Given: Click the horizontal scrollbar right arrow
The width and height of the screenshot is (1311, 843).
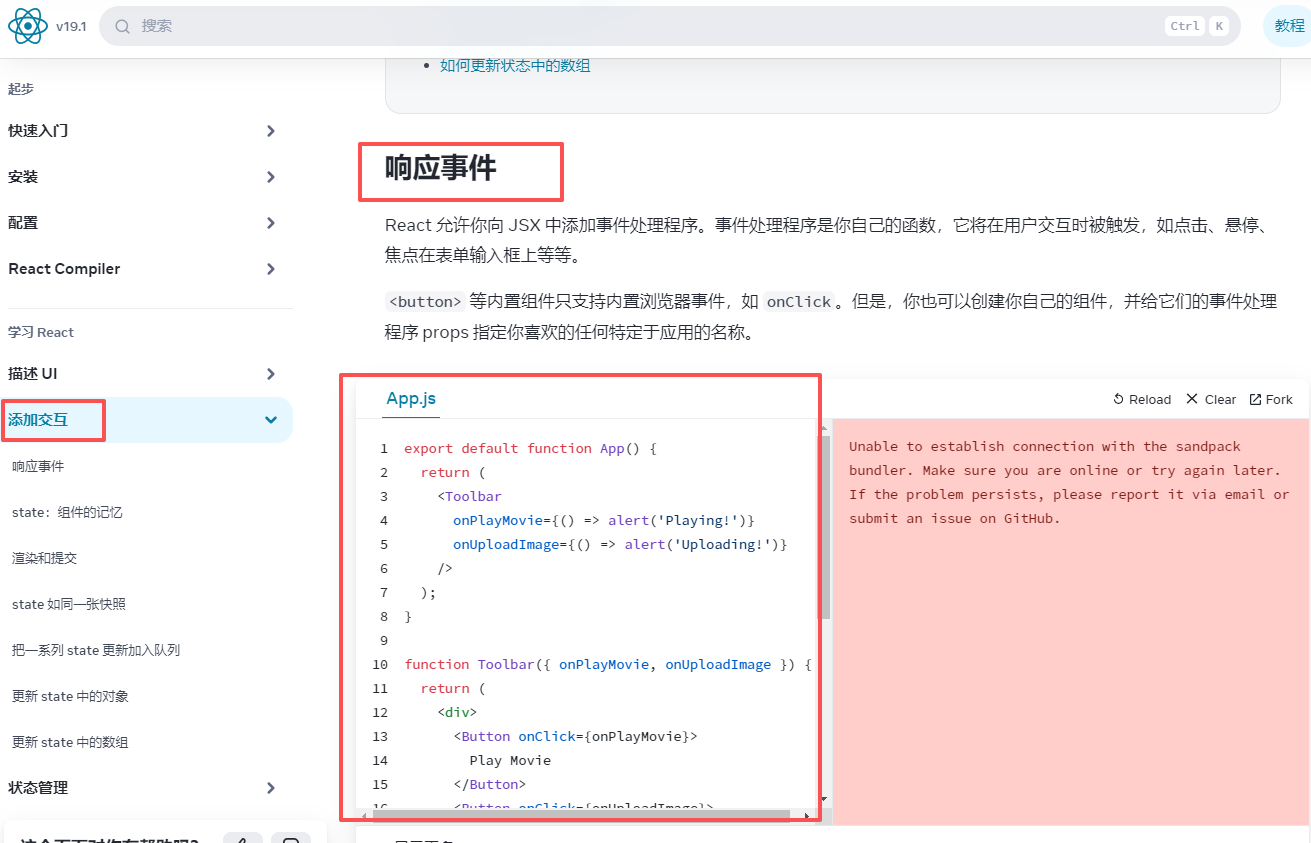Looking at the screenshot, I should tap(807, 816).
